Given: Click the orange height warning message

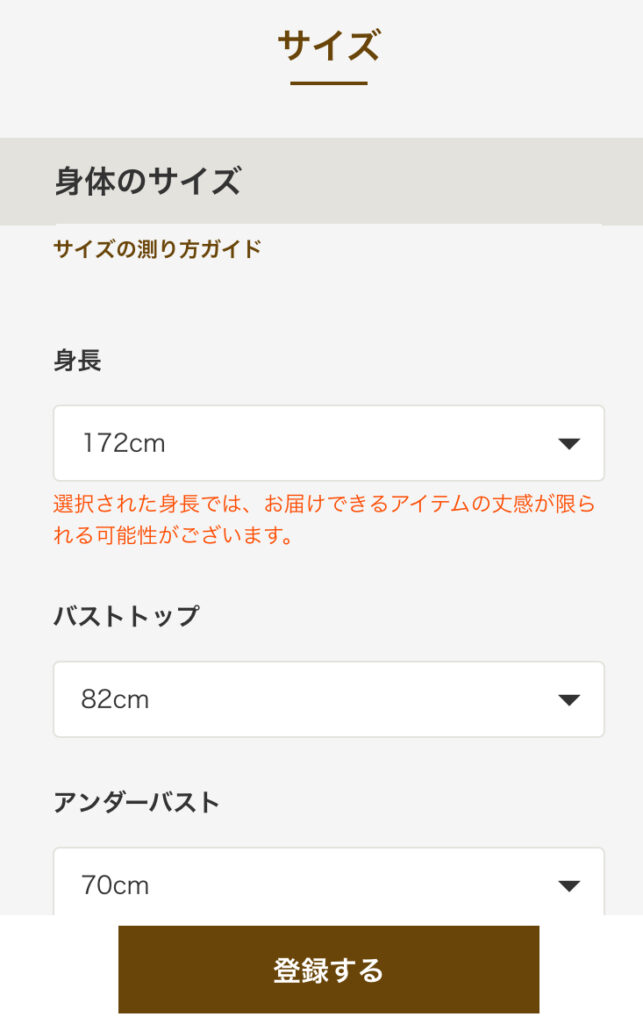Looking at the screenshot, I should click(323, 505).
